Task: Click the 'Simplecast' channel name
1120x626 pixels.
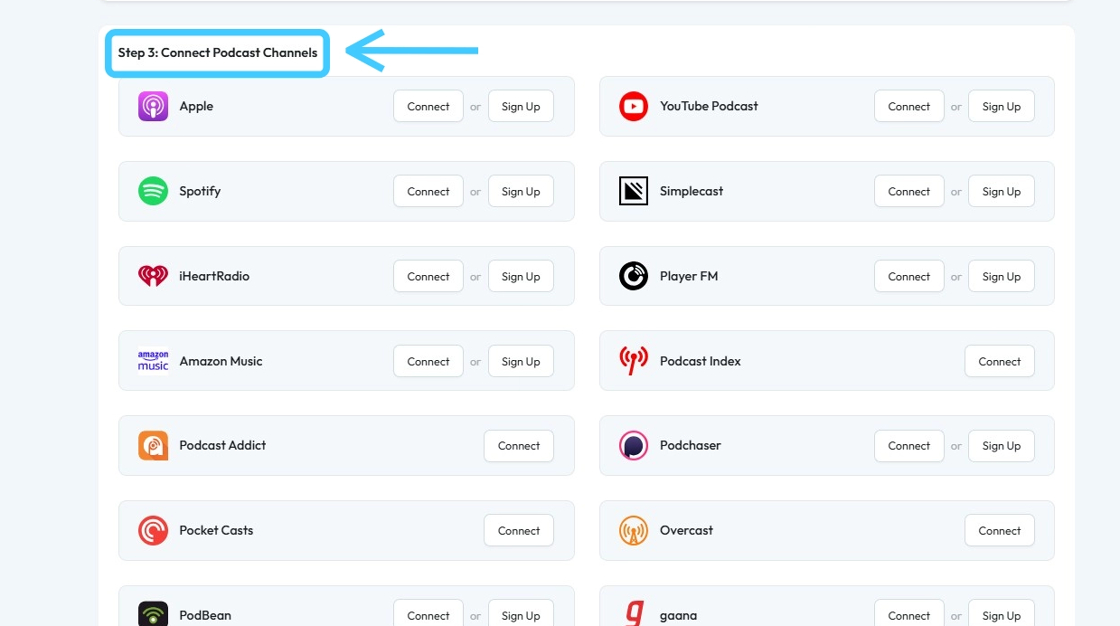Action: click(x=691, y=191)
